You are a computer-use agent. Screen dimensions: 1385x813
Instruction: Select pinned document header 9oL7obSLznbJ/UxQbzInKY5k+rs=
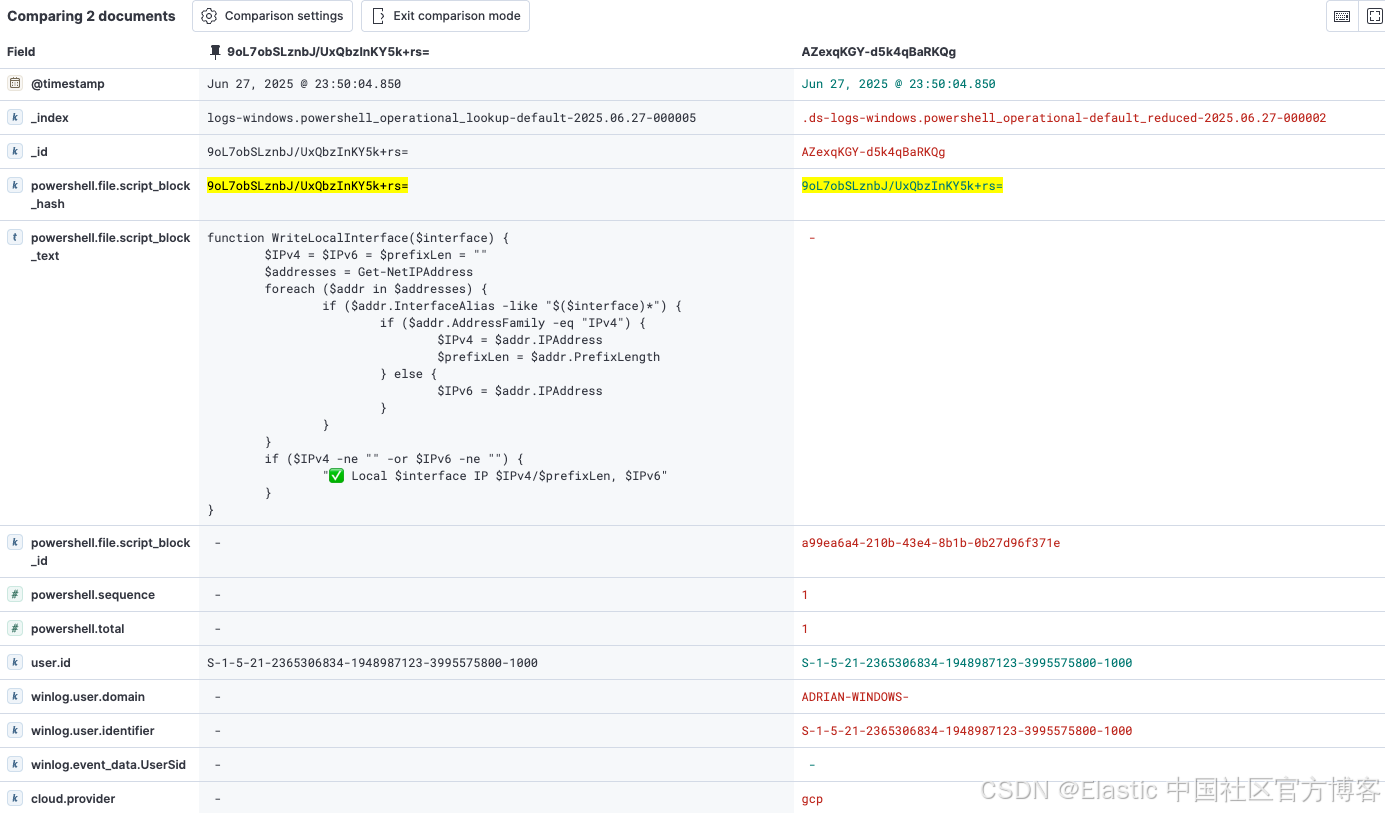328,51
